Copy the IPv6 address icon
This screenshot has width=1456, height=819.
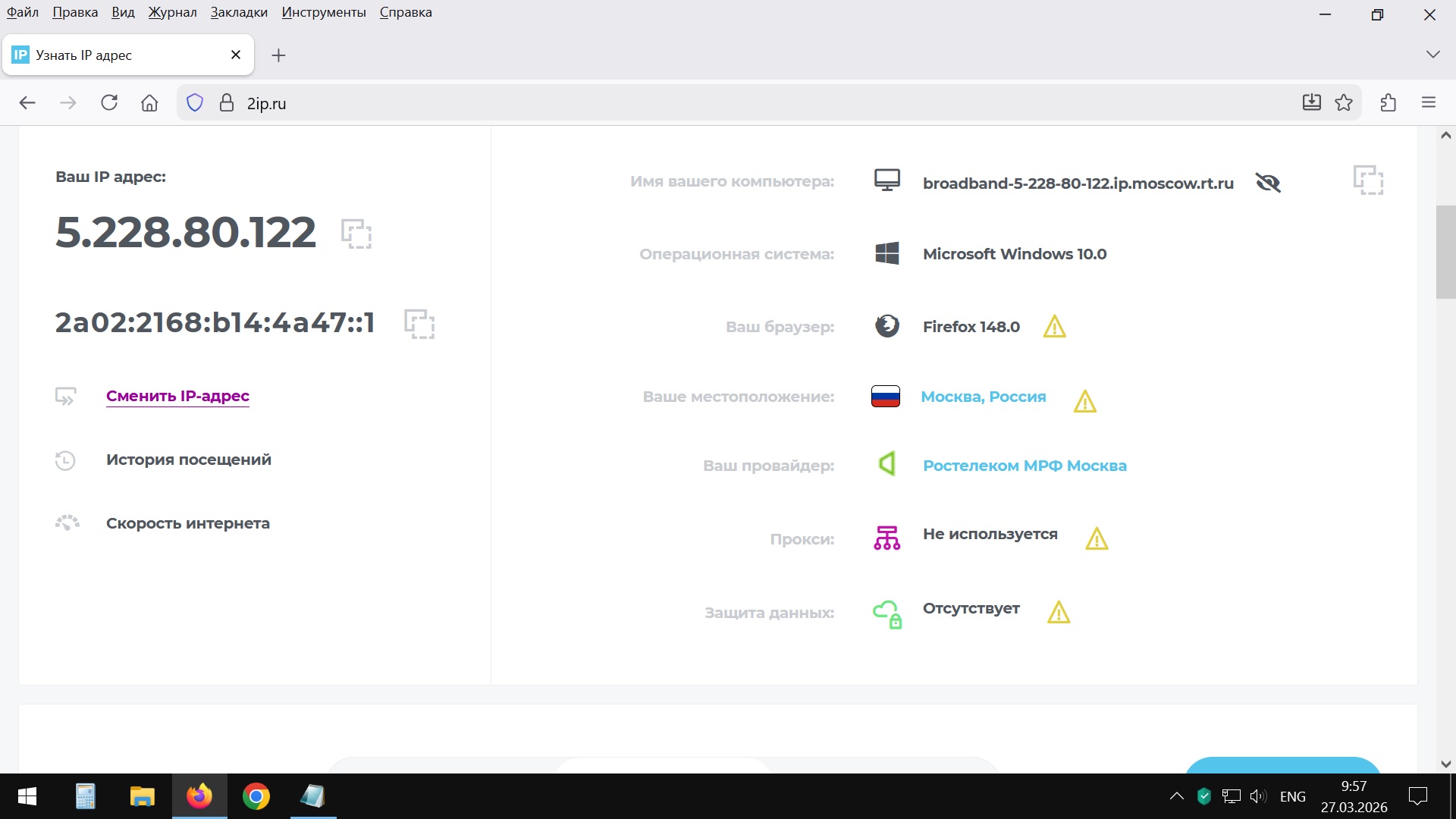pos(419,324)
